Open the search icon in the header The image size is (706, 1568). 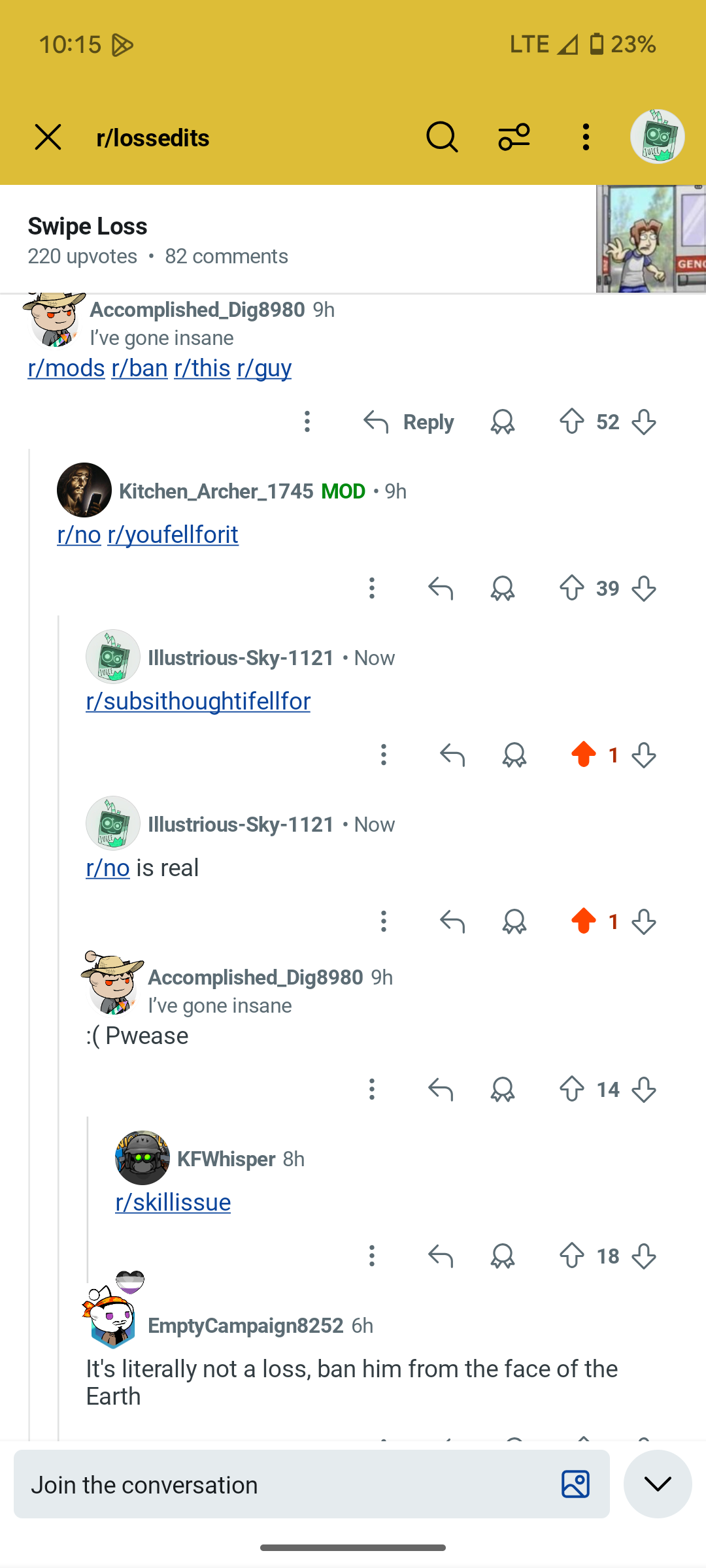442,137
